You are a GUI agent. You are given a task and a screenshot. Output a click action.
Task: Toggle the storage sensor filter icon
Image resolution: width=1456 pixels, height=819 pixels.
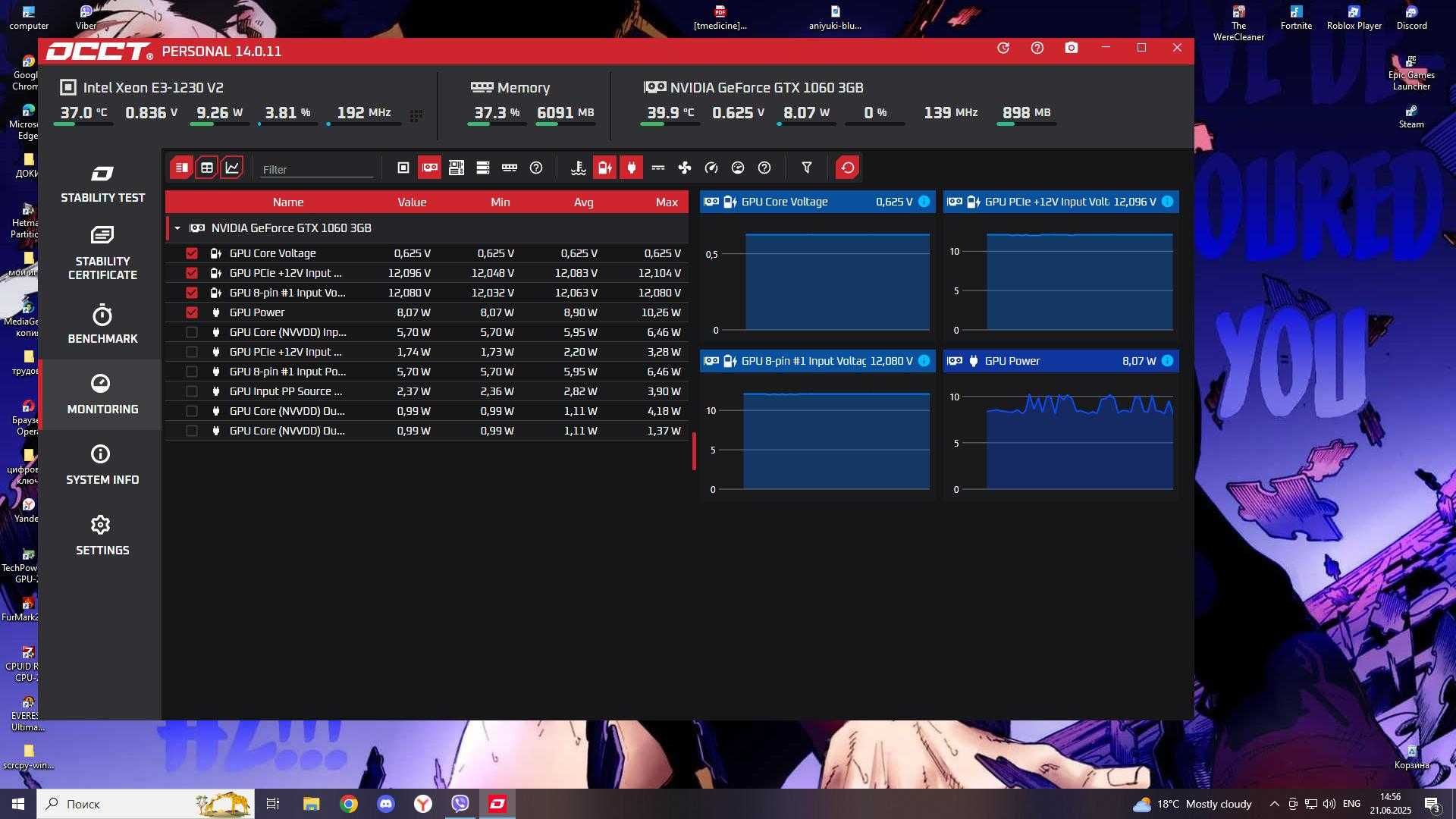pyautogui.click(x=483, y=168)
